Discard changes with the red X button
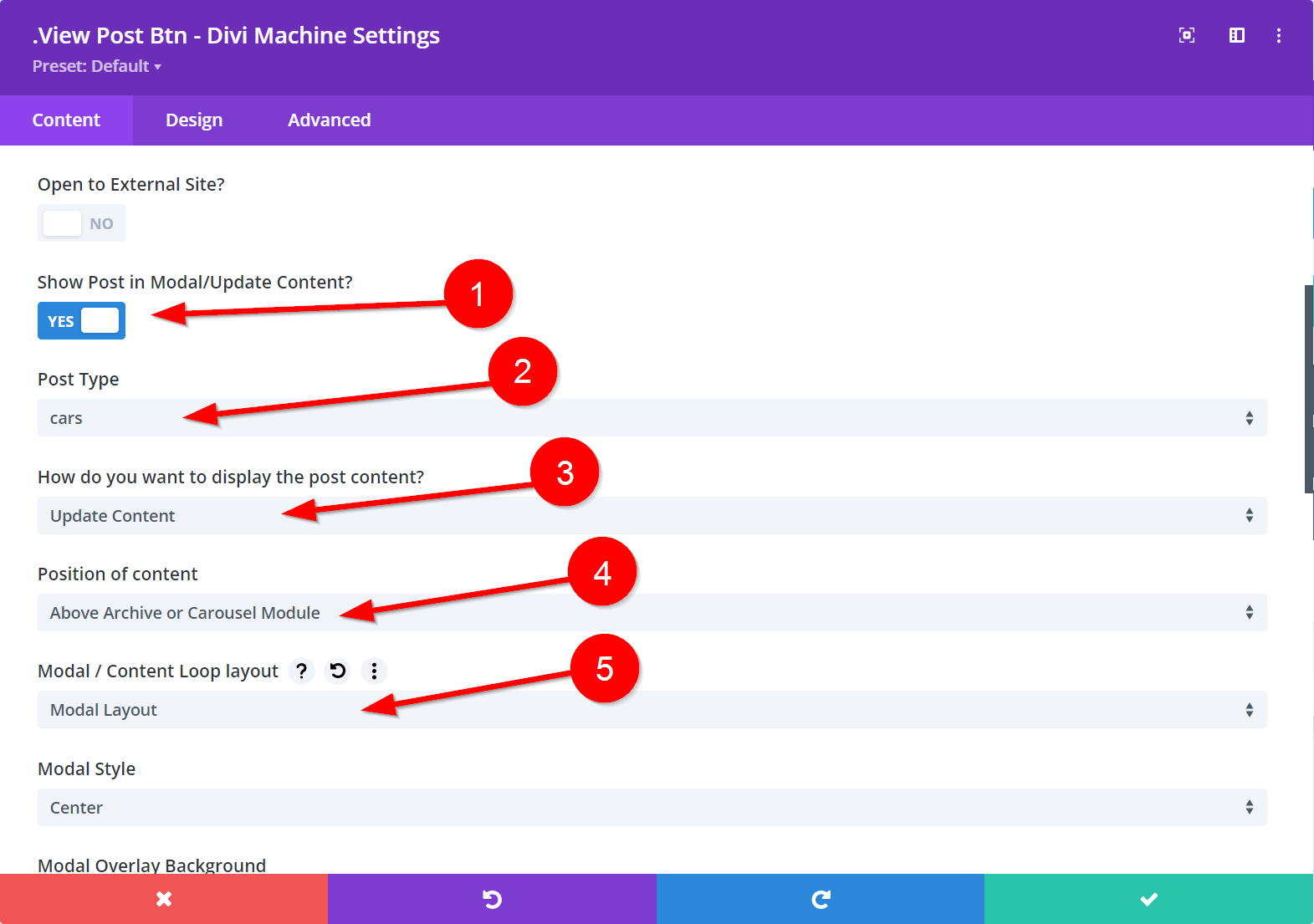This screenshot has height=924, width=1314. point(164,899)
